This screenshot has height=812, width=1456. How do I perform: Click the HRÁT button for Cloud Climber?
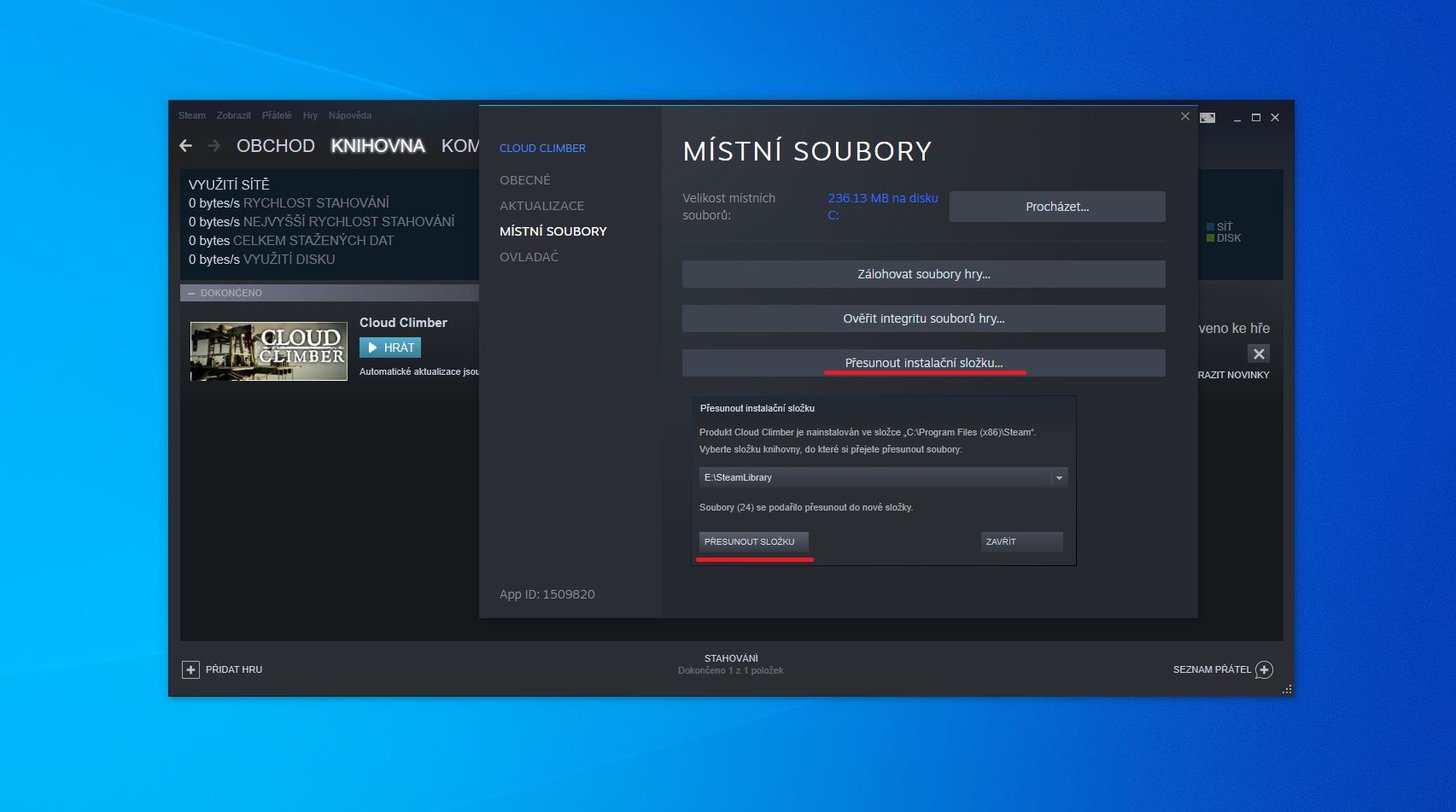390,348
